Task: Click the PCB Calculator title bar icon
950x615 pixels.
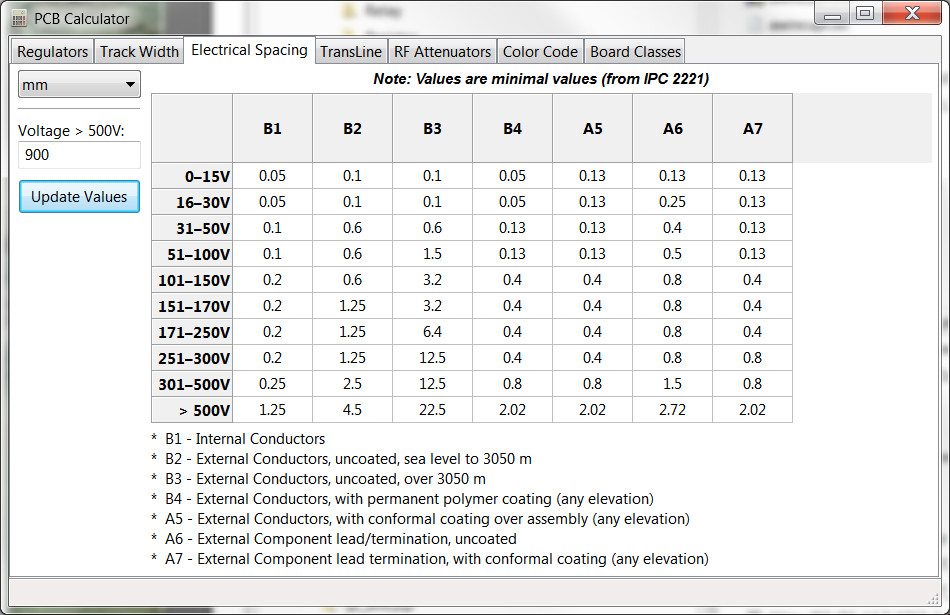Action: [19, 19]
